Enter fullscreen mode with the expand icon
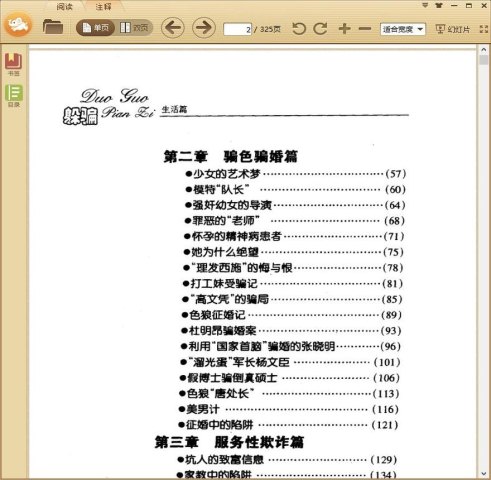This screenshot has height=480, width=491. pyautogui.click(x=484, y=29)
